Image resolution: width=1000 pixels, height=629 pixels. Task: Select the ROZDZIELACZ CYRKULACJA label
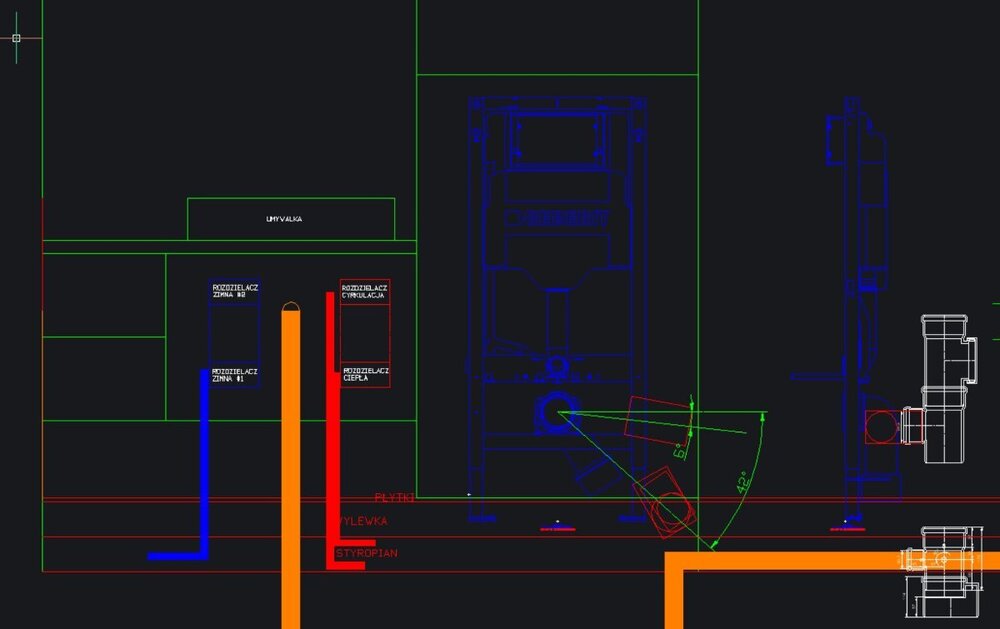point(364,291)
